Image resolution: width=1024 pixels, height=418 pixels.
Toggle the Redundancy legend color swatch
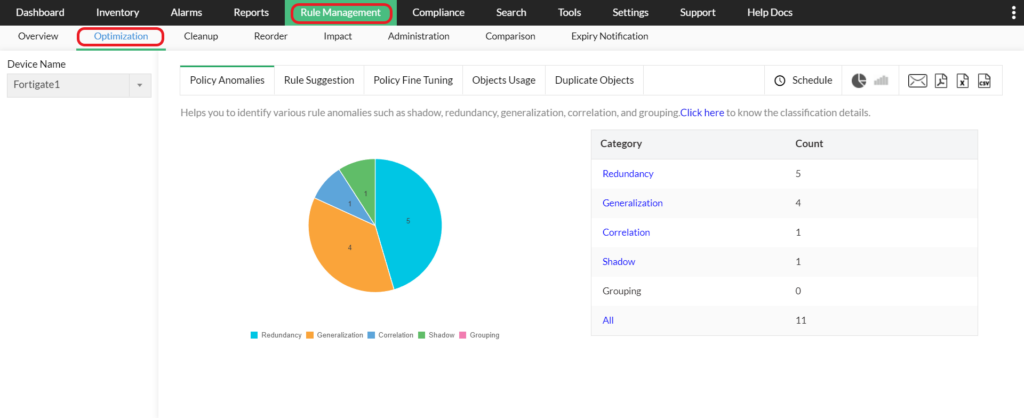[254, 335]
